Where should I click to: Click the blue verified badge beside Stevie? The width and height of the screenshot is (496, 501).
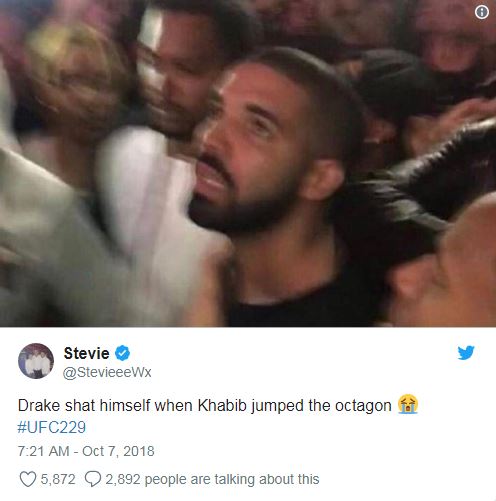(122, 353)
